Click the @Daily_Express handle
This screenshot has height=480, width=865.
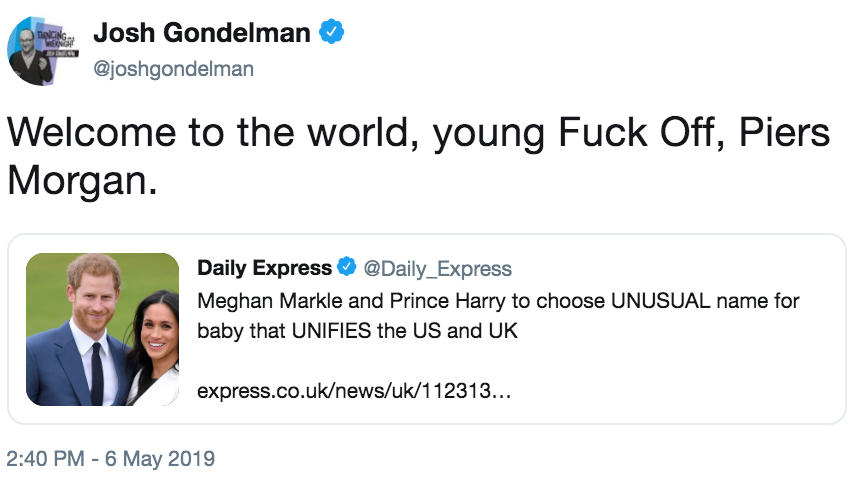[x=437, y=269]
